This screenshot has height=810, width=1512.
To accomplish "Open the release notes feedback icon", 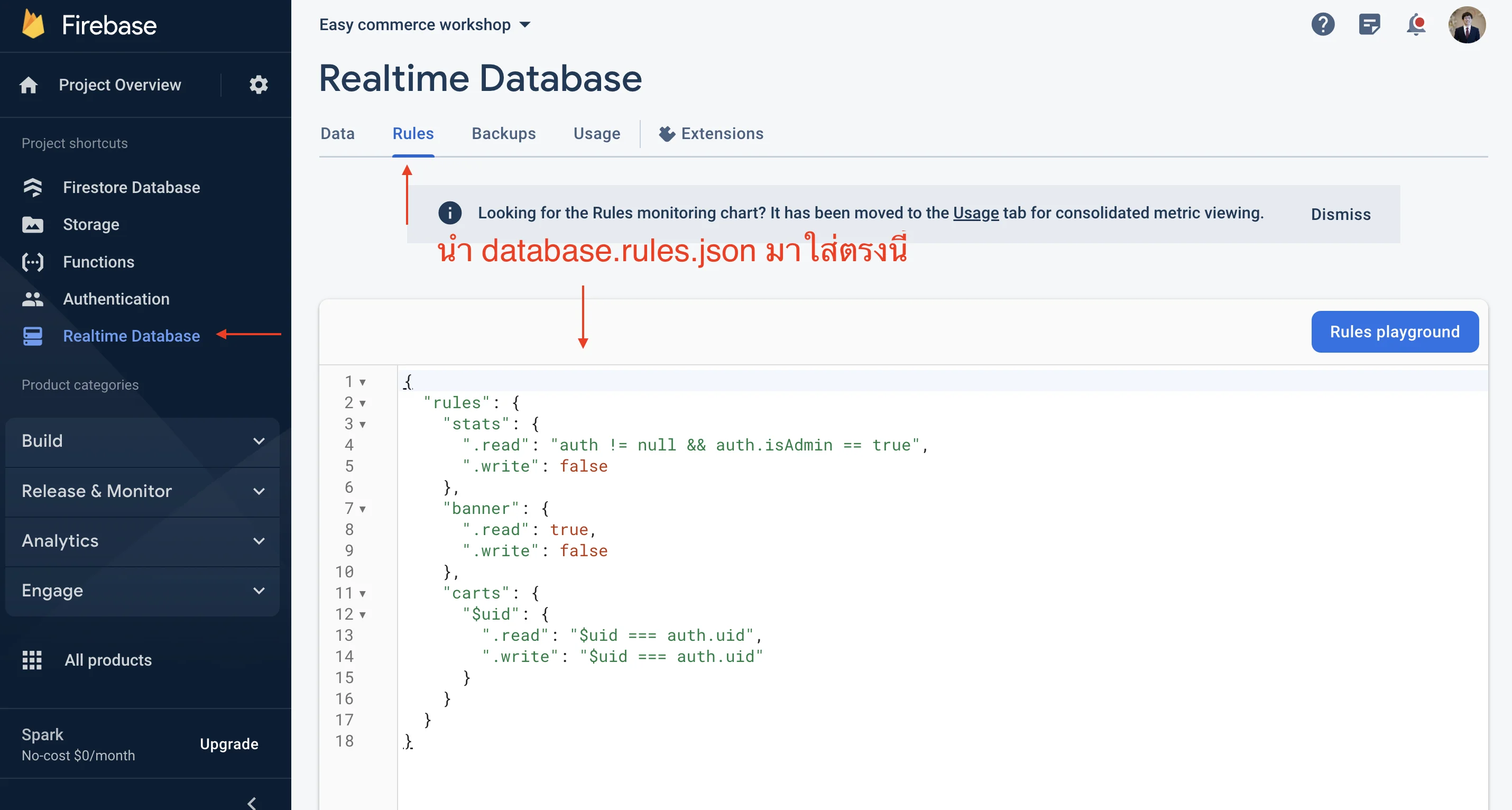I will point(1369,25).
